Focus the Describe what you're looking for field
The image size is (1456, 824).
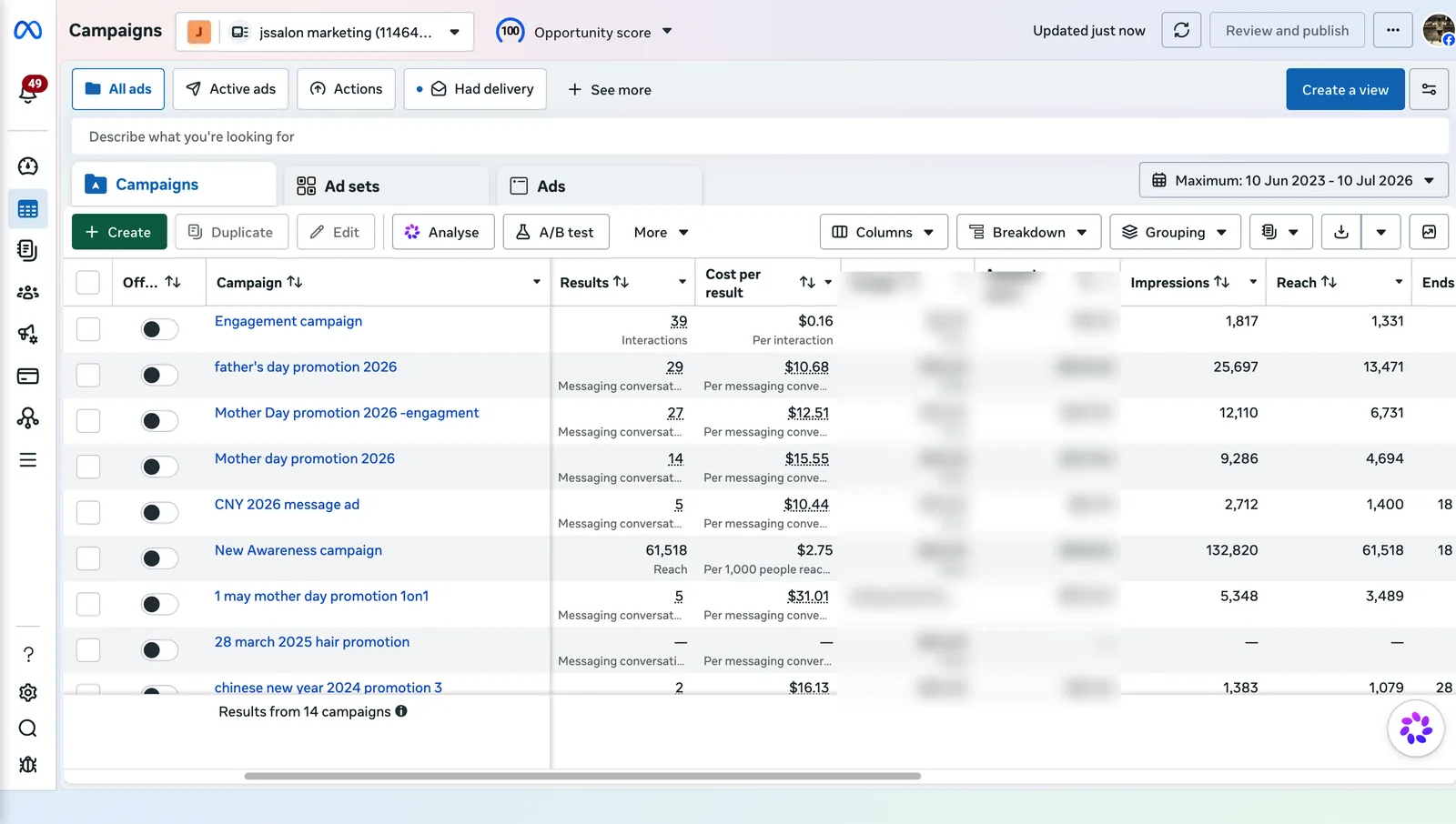[x=760, y=136]
